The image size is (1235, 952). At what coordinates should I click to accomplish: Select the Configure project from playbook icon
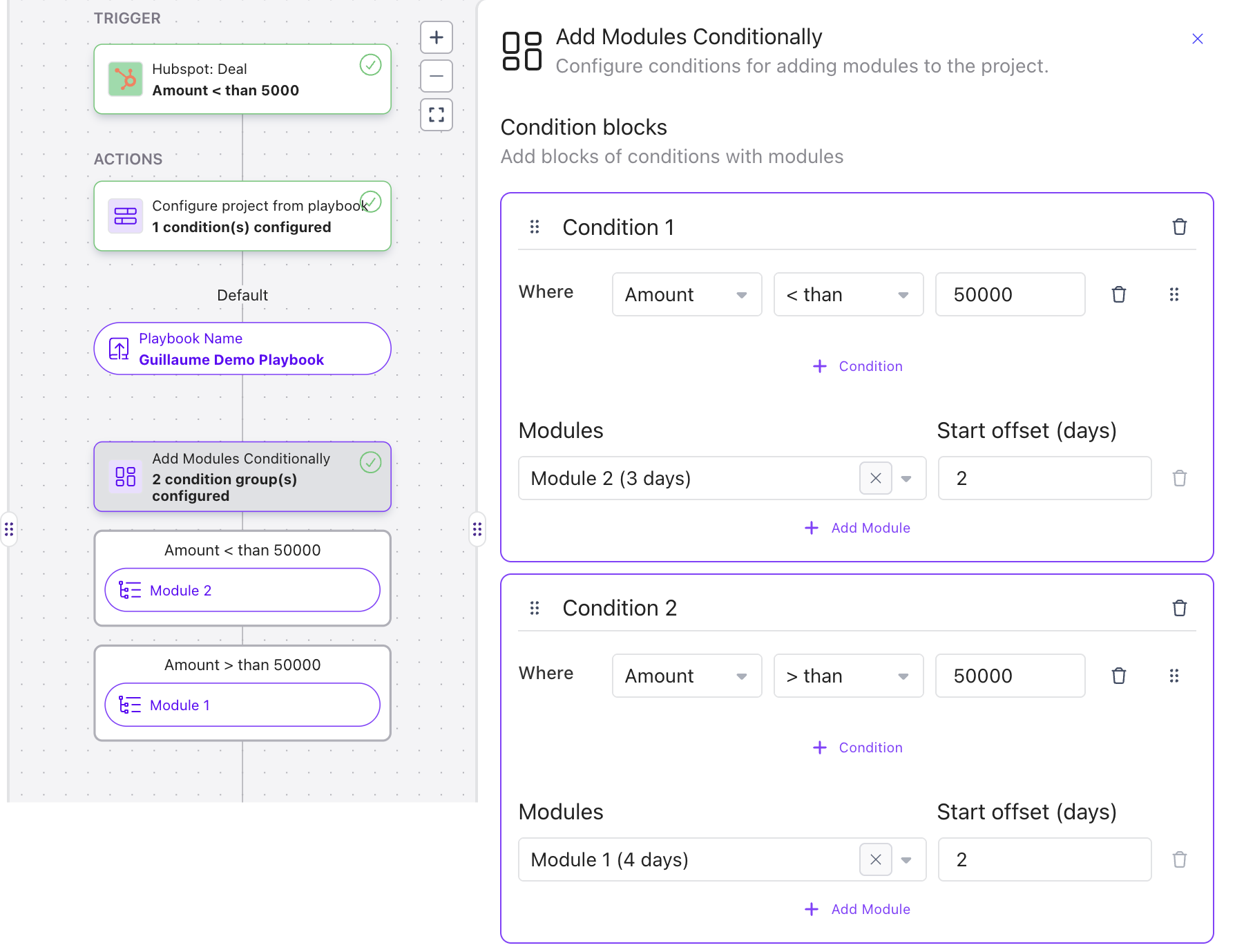125,216
